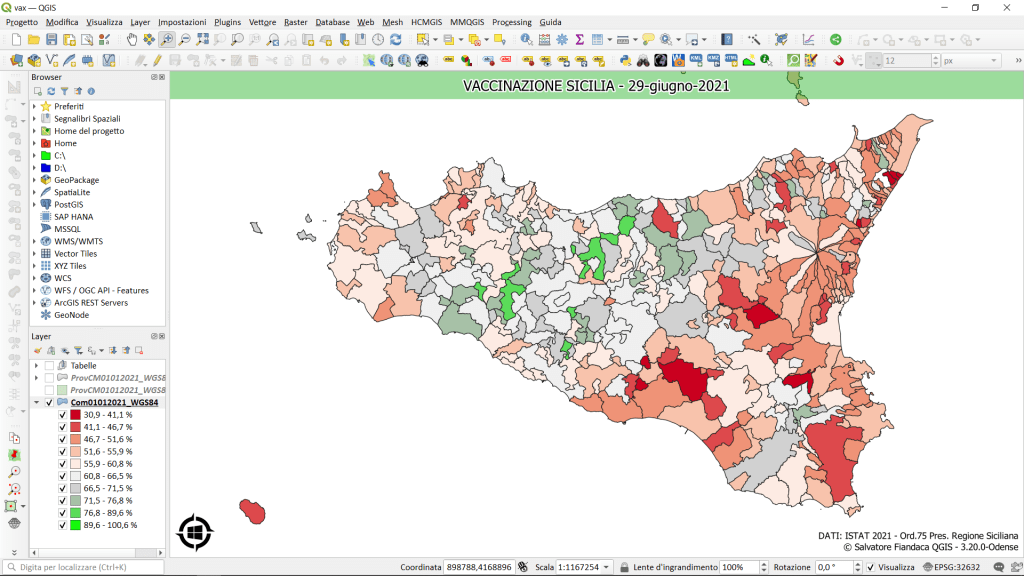Expand the GeoPackage browser node
This screenshot has height=576, width=1024.
[34, 180]
